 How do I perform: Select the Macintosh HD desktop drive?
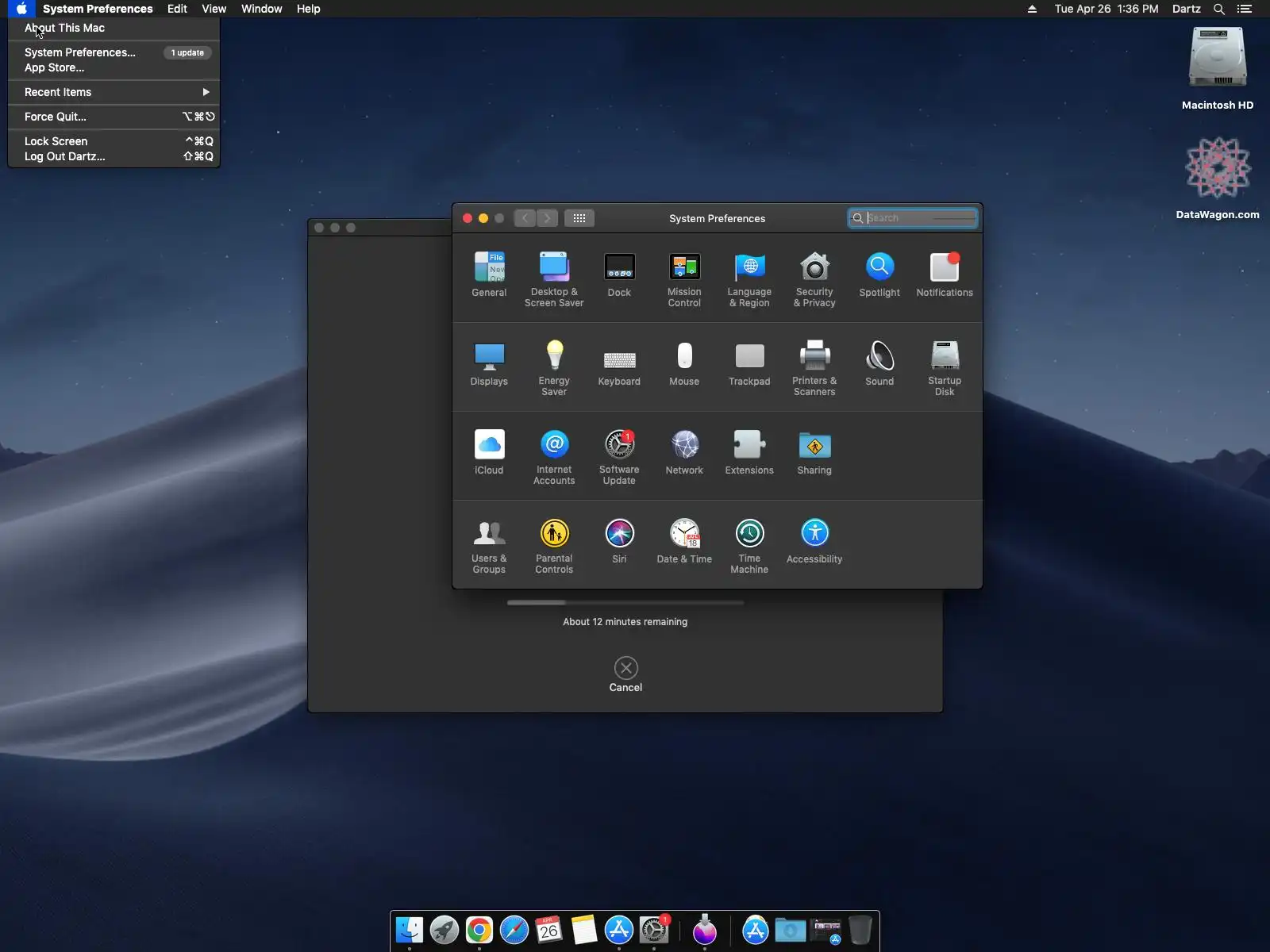pyautogui.click(x=1218, y=69)
